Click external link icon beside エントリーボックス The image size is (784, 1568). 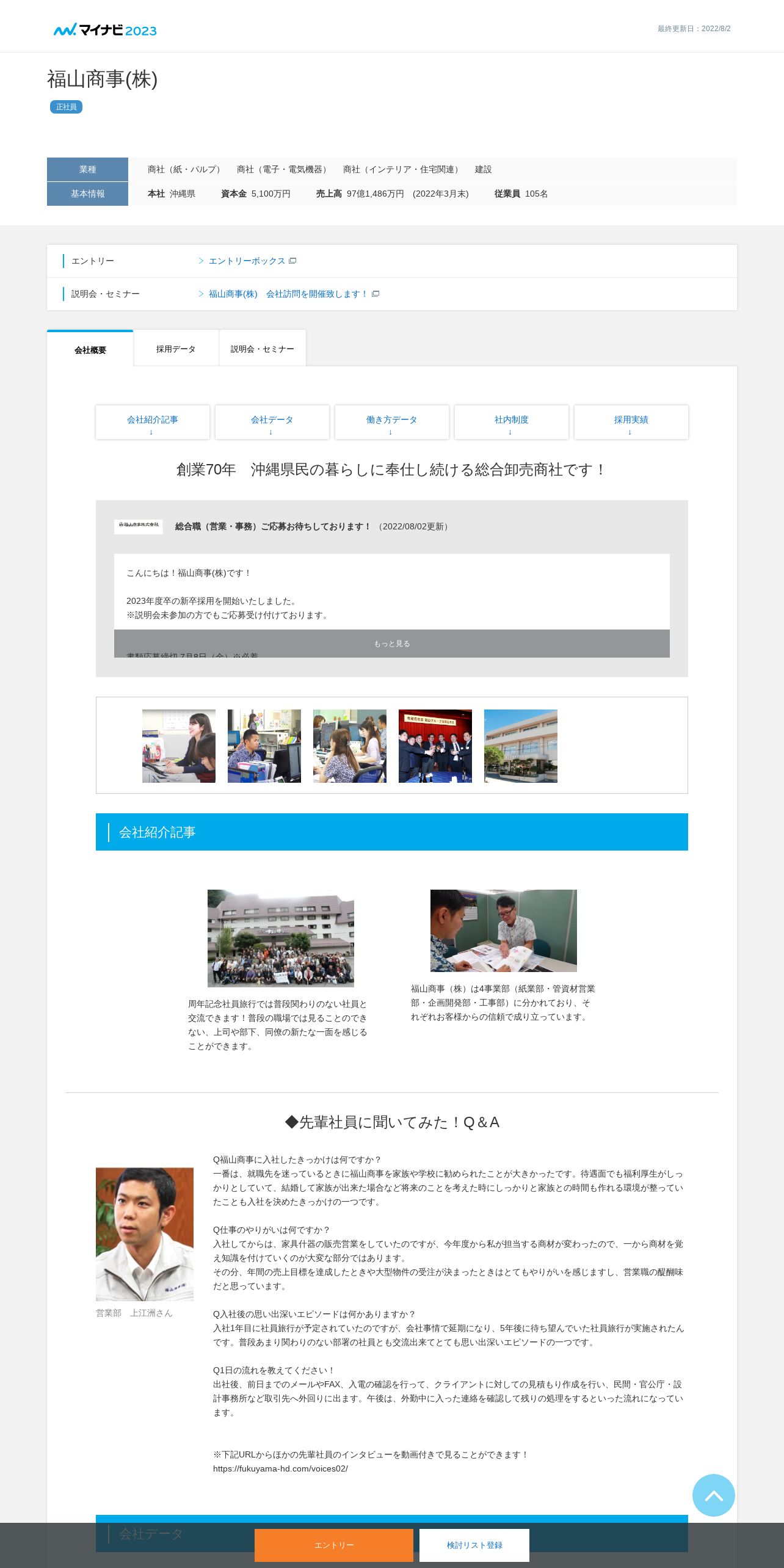[292, 261]
